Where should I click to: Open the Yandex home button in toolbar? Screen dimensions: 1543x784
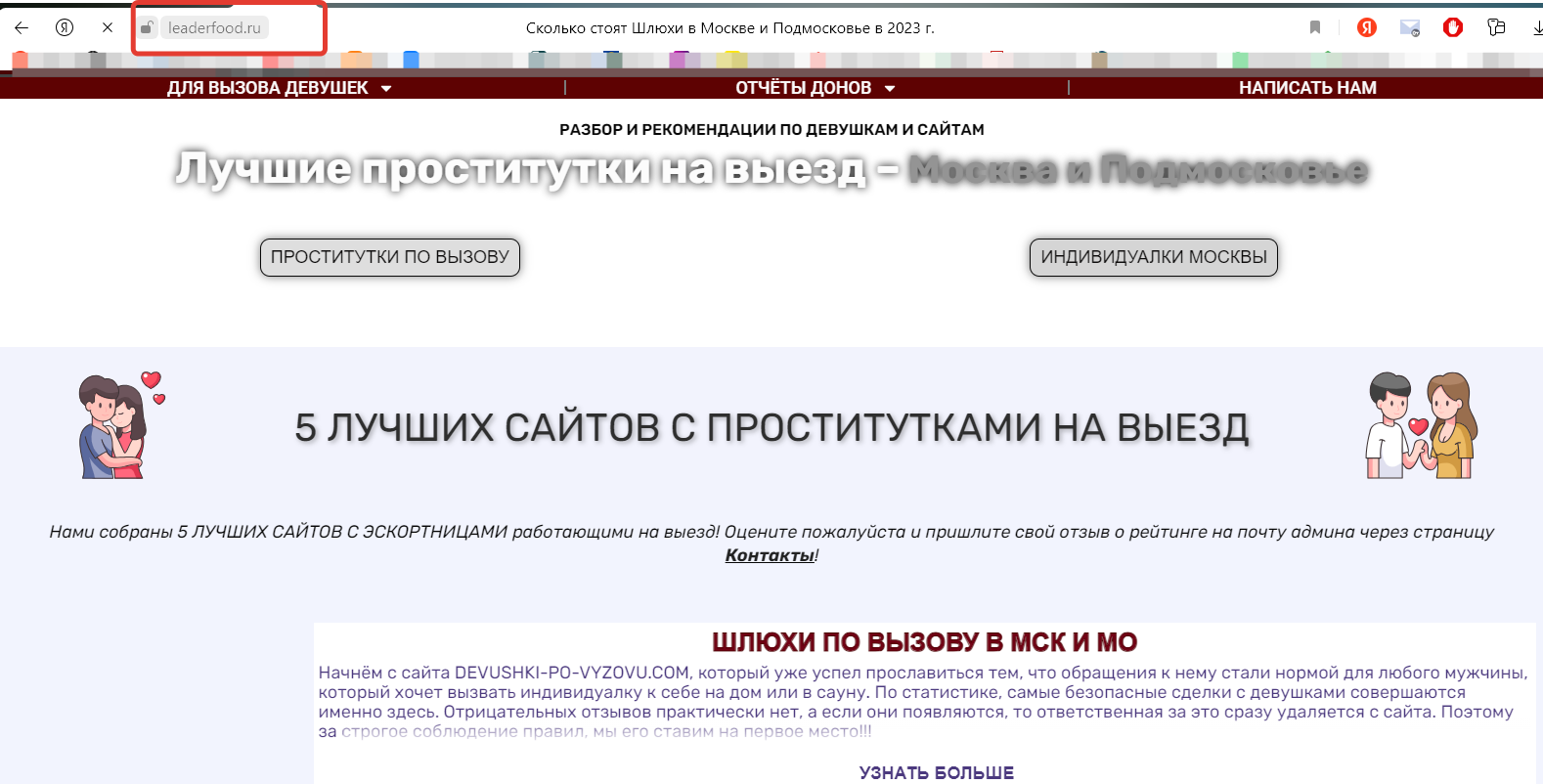tap(65, 27)
